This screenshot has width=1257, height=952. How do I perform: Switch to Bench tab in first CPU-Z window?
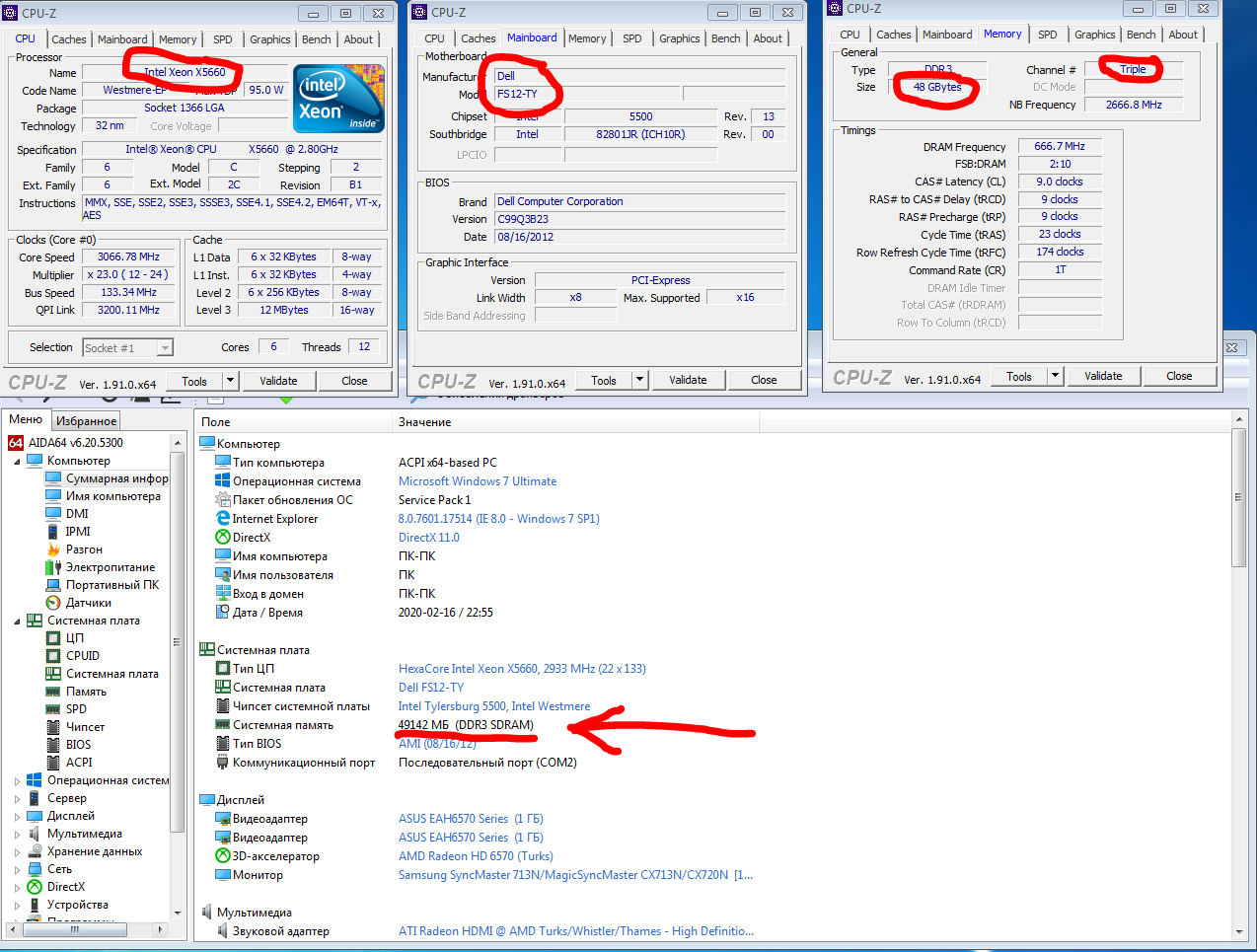(317, 39)
